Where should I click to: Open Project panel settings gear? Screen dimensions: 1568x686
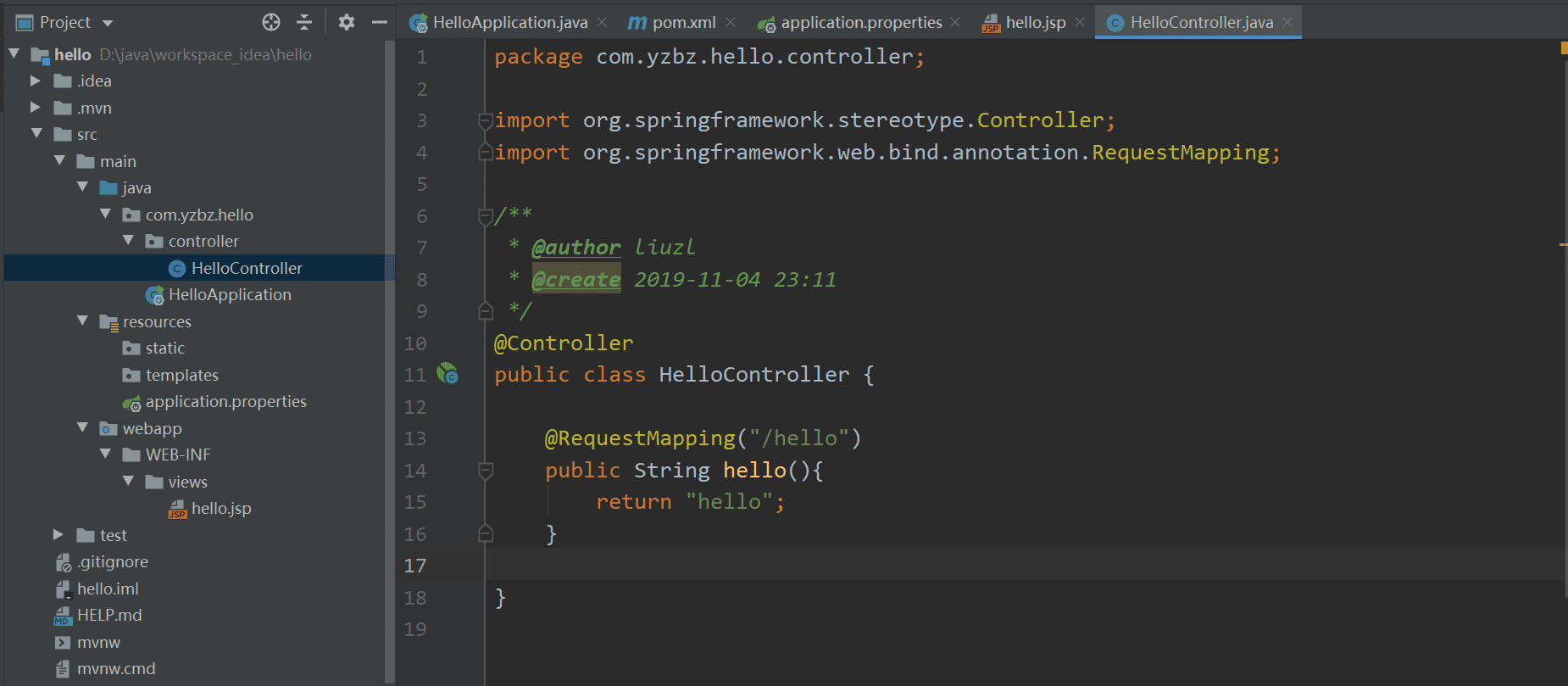tap(346, 22)
